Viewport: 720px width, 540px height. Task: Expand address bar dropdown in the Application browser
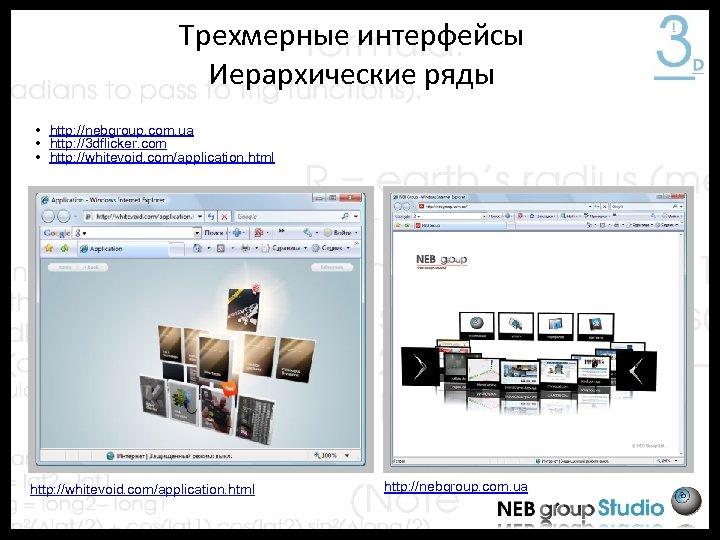(x=200, y=216)
